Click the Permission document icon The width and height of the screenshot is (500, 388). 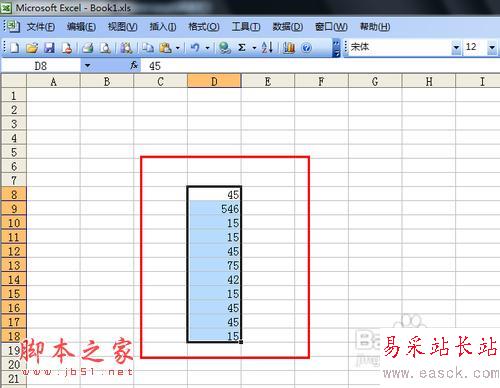[x=66, y=48]
